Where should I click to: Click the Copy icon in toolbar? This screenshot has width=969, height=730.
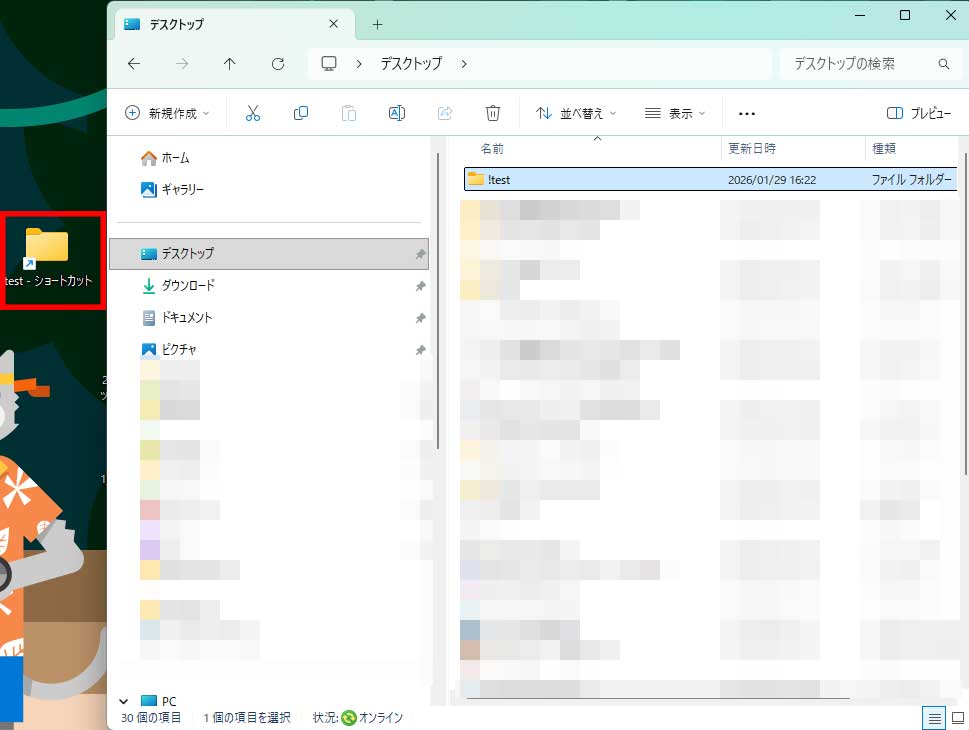click(x=301, y=113)
